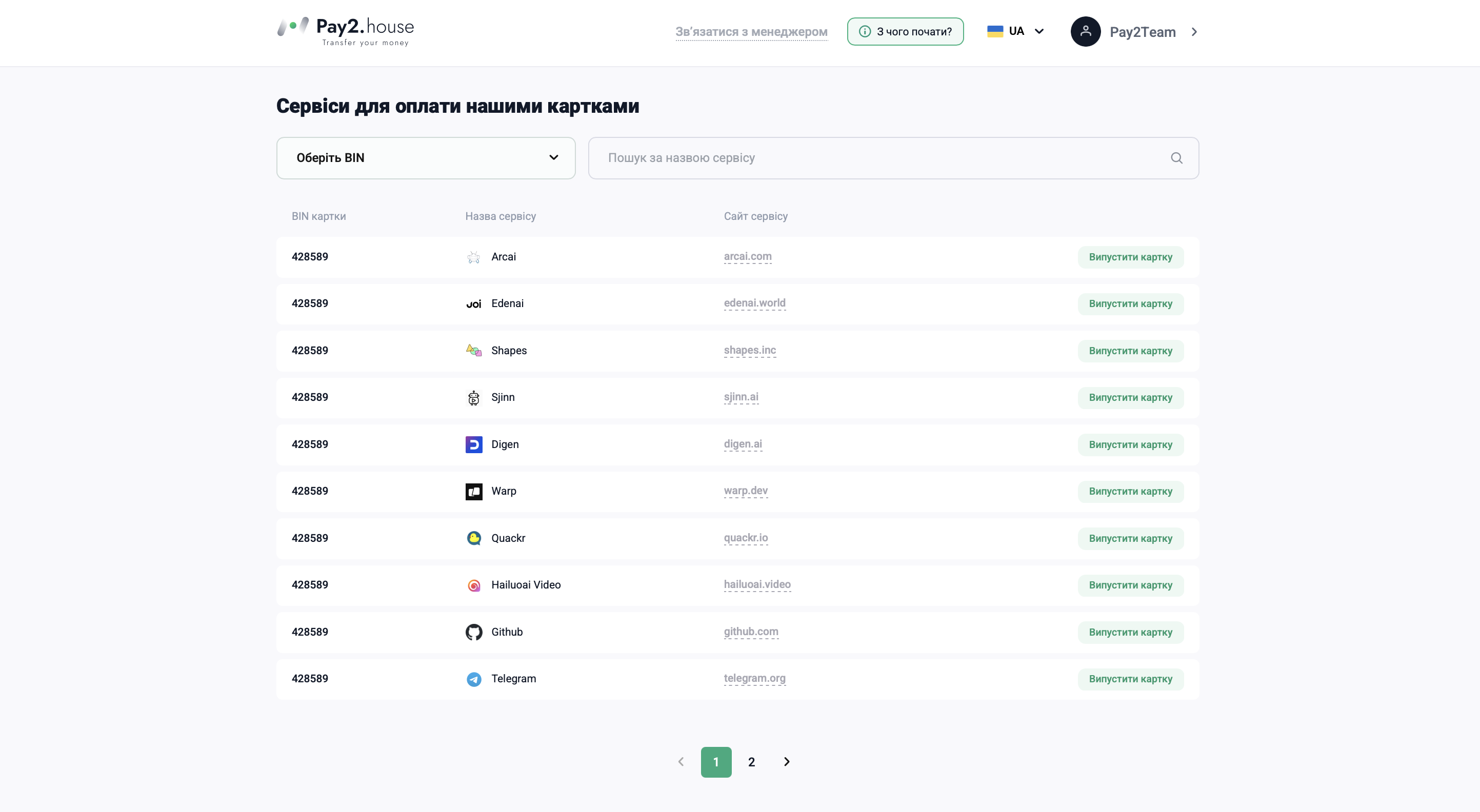Click the 'Shapes' service name
Screen dimensions: 1480x812
509,351
